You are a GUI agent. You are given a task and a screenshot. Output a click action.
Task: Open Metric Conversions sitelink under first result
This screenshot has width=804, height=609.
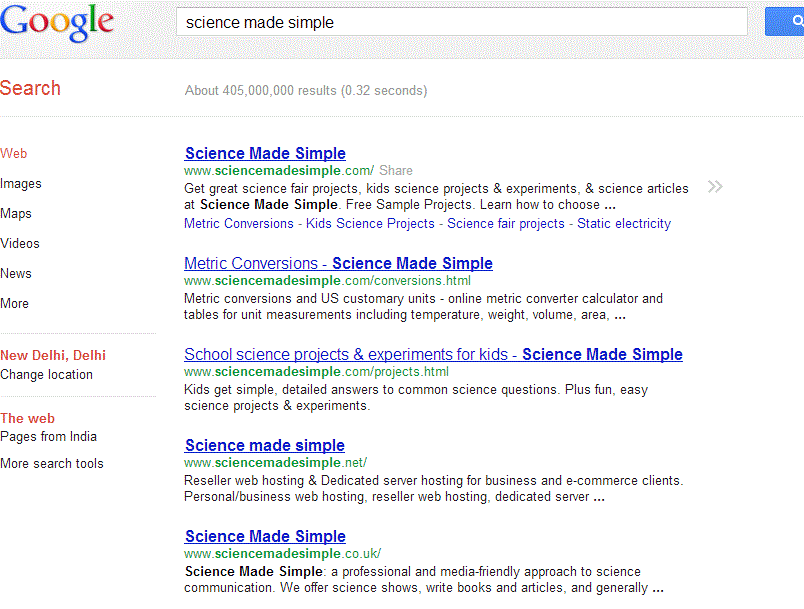[239, 224]
